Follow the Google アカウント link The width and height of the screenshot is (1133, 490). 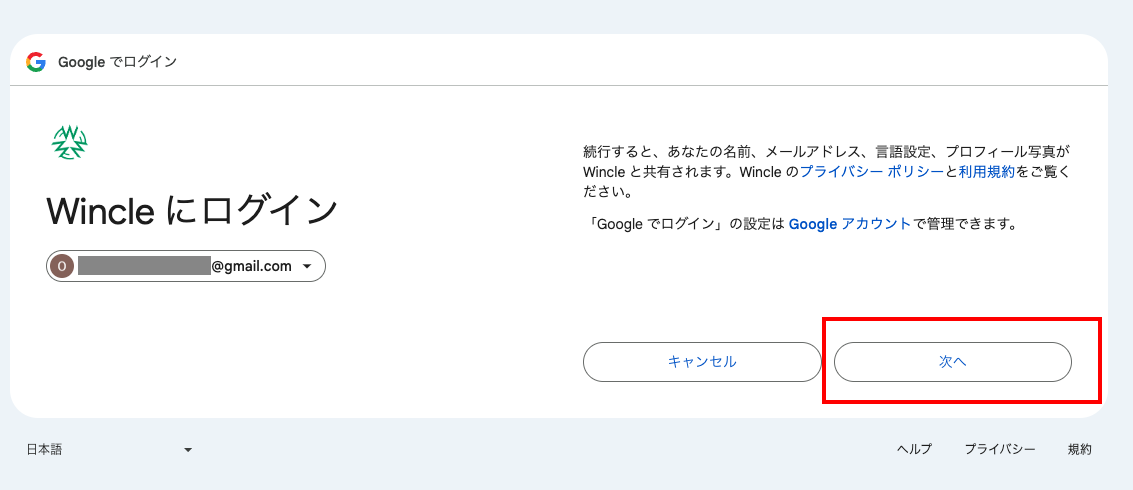click(x=849, y=224)
